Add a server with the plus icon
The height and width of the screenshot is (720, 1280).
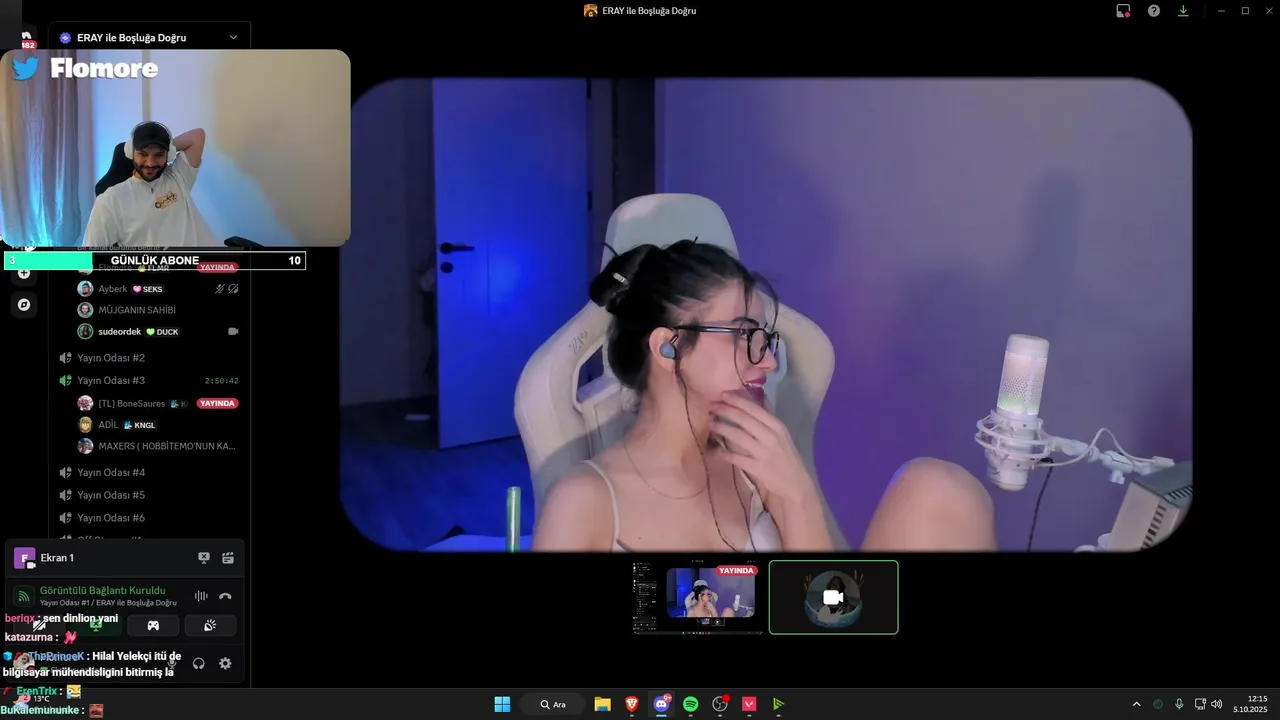(x=24, y=273)
